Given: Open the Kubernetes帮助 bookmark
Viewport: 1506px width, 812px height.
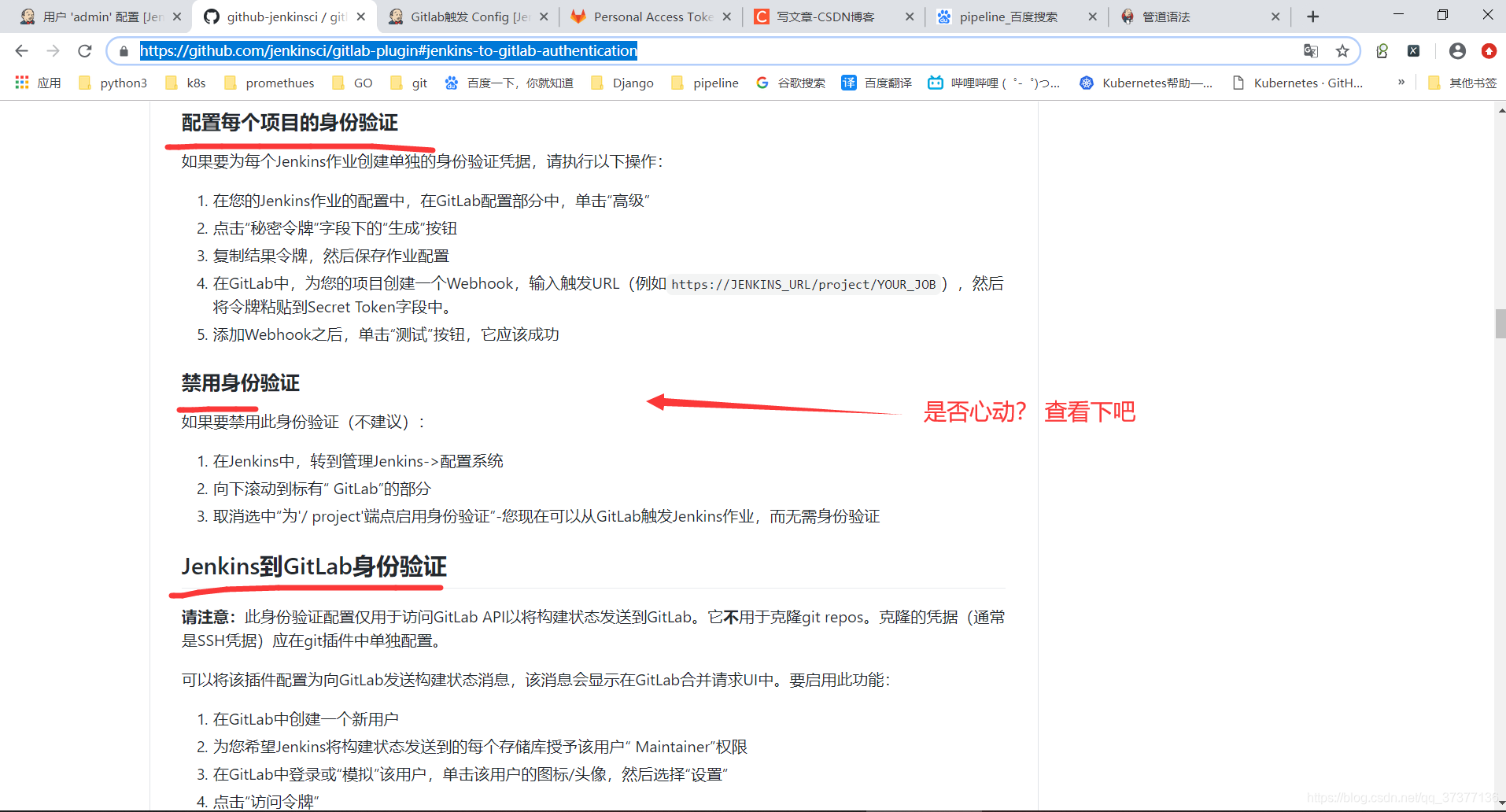Looking at the screenshot, I should tap(1146, 83).
